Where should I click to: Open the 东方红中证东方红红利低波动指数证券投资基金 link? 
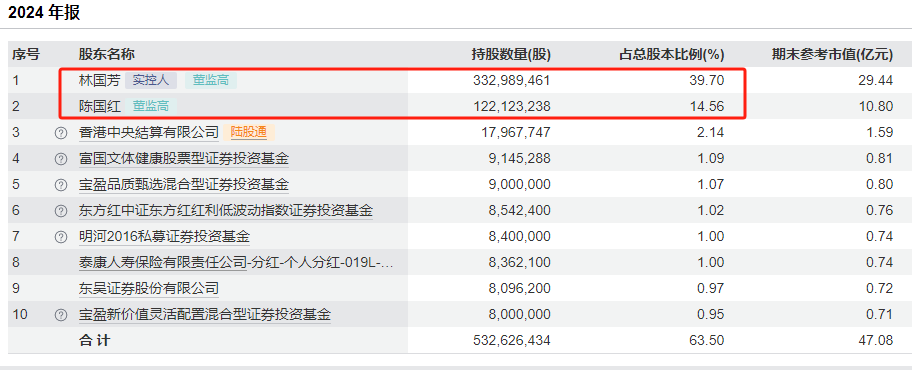pyautogui.click(x=226, y=211)
